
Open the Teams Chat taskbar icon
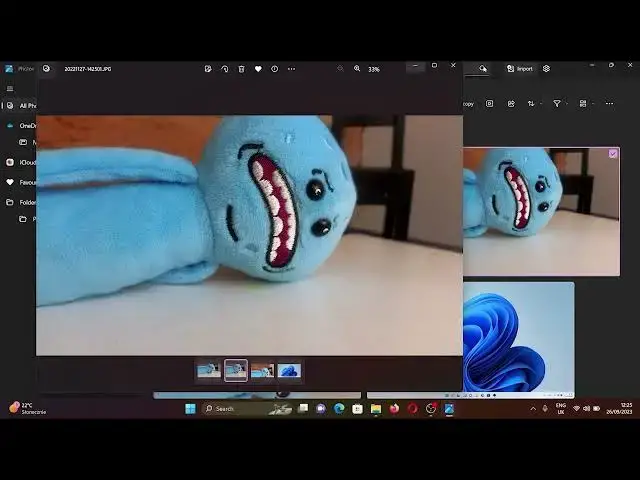(x=321, y=408)
